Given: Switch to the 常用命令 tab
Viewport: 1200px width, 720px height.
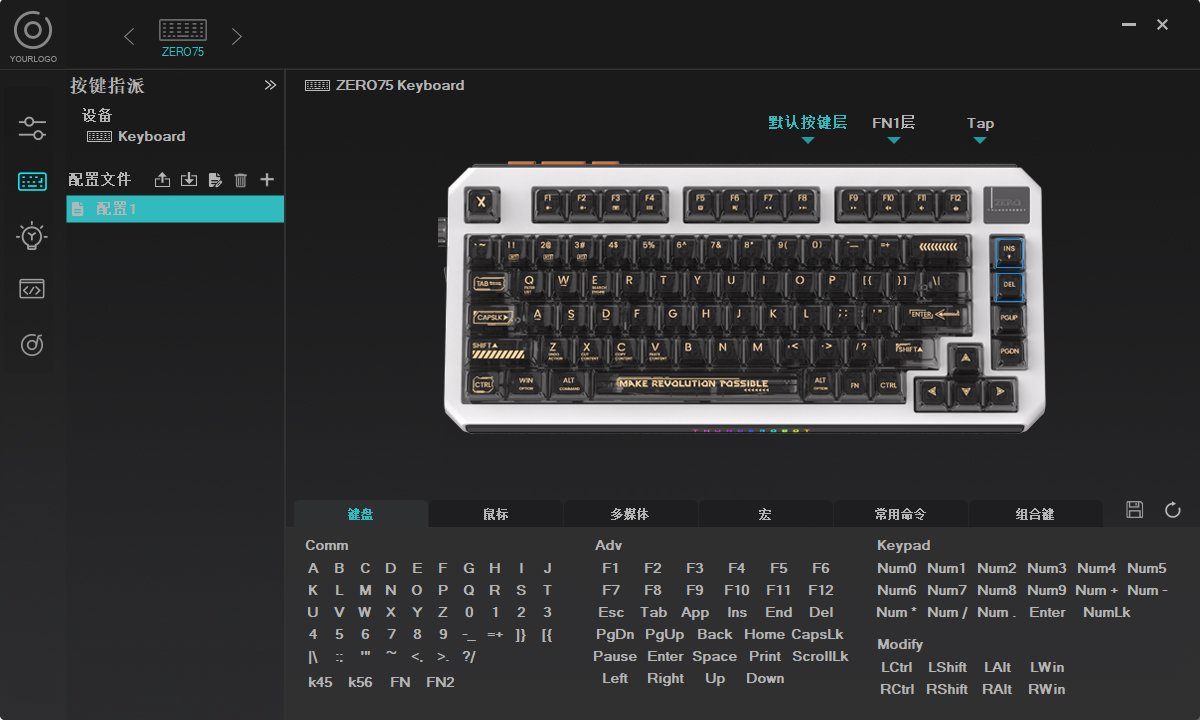Looking at the screenshot, I should (900, 514).
